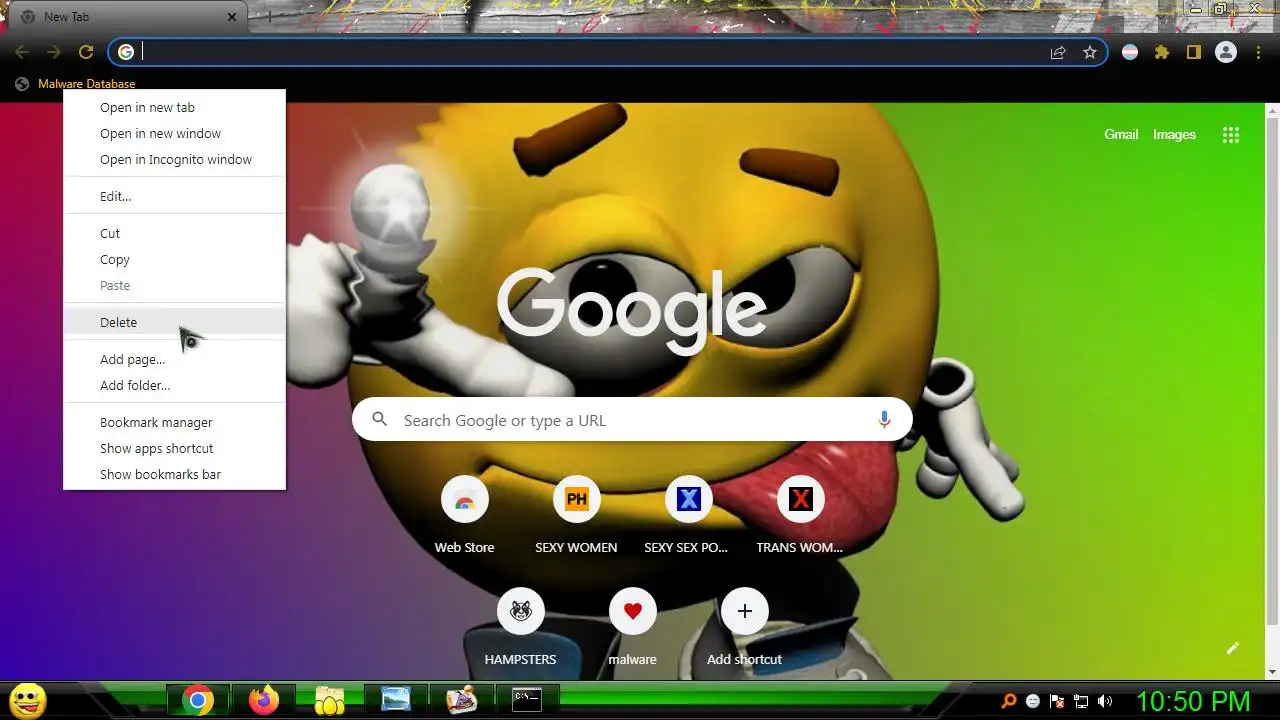Open the Gmail link
Image resolution: width=1280 pixels, height=720 pixels.
(1121, 134)
